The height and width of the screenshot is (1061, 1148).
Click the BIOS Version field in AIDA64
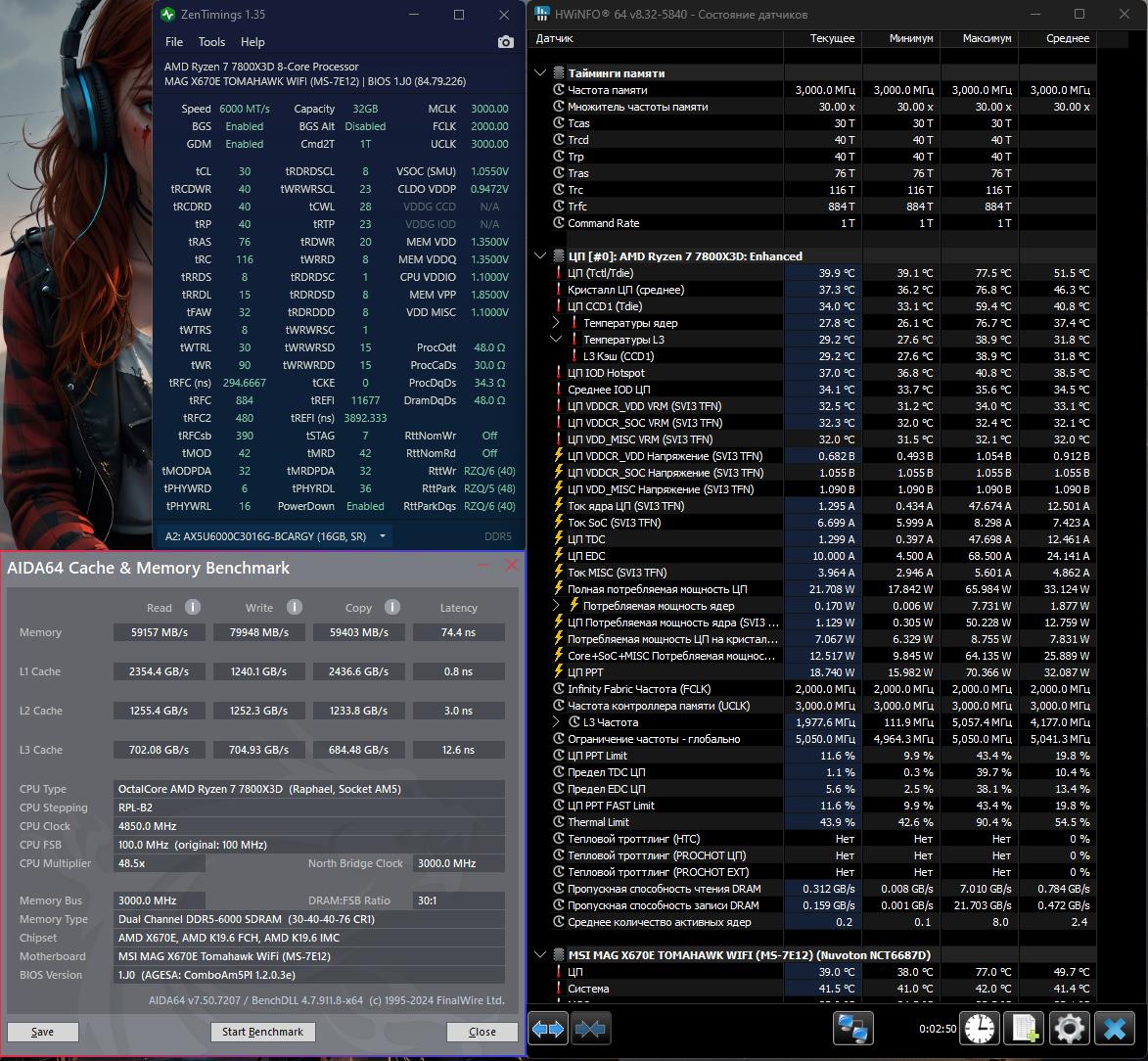[x=309, y=975]
